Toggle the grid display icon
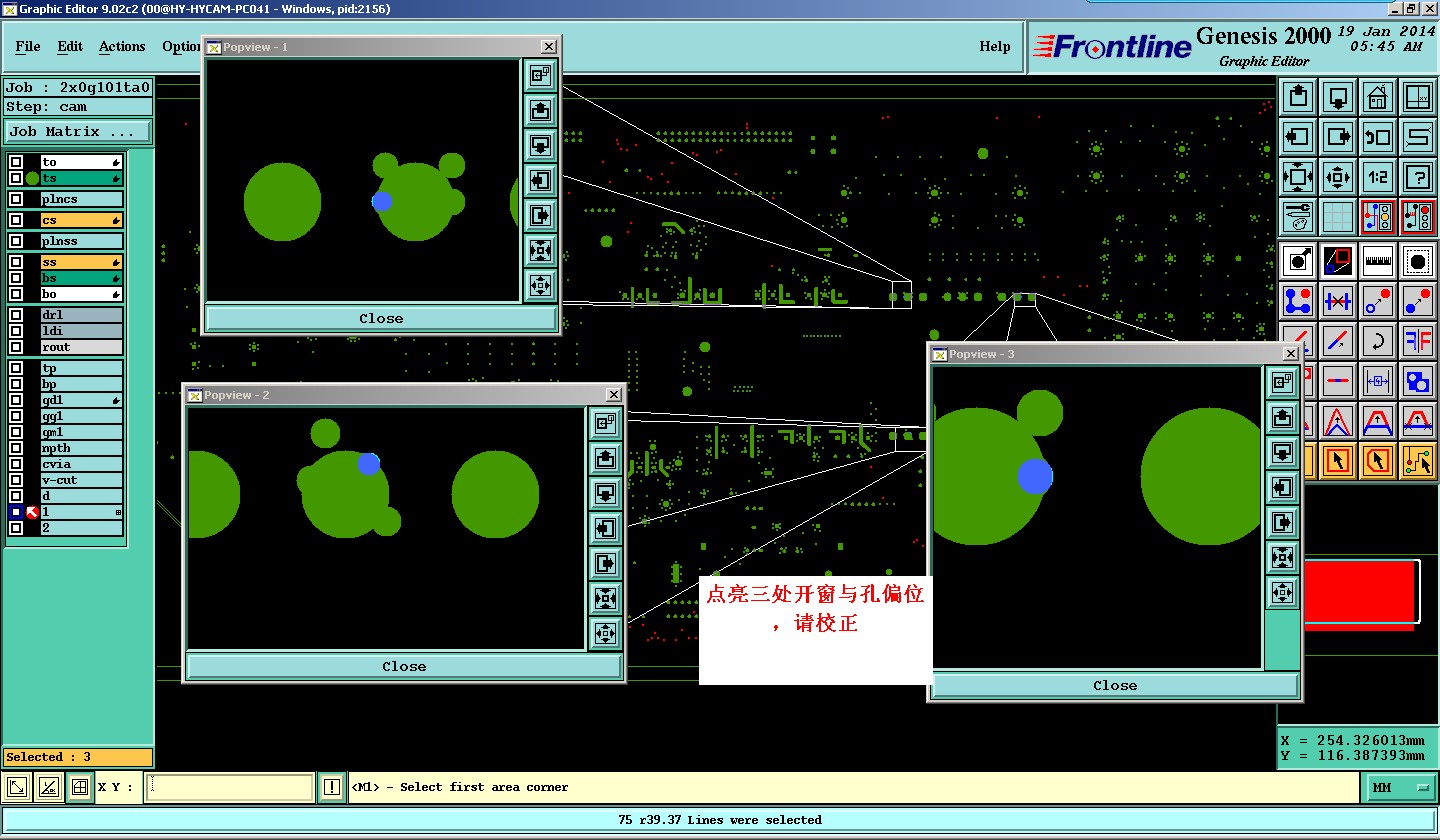This screenshot has height=840, width=1440. click(1338, 217)
